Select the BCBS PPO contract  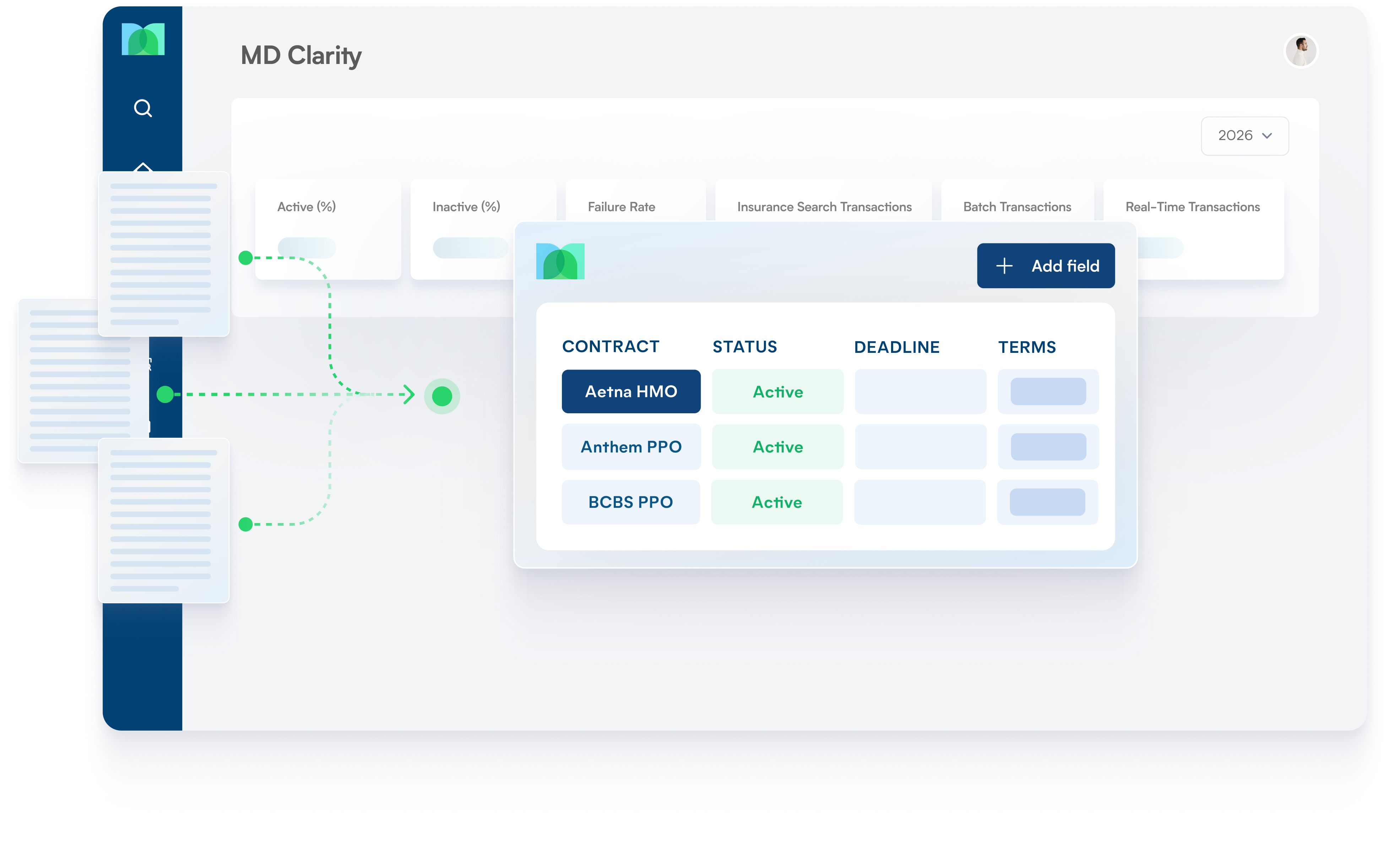(631, 502)
